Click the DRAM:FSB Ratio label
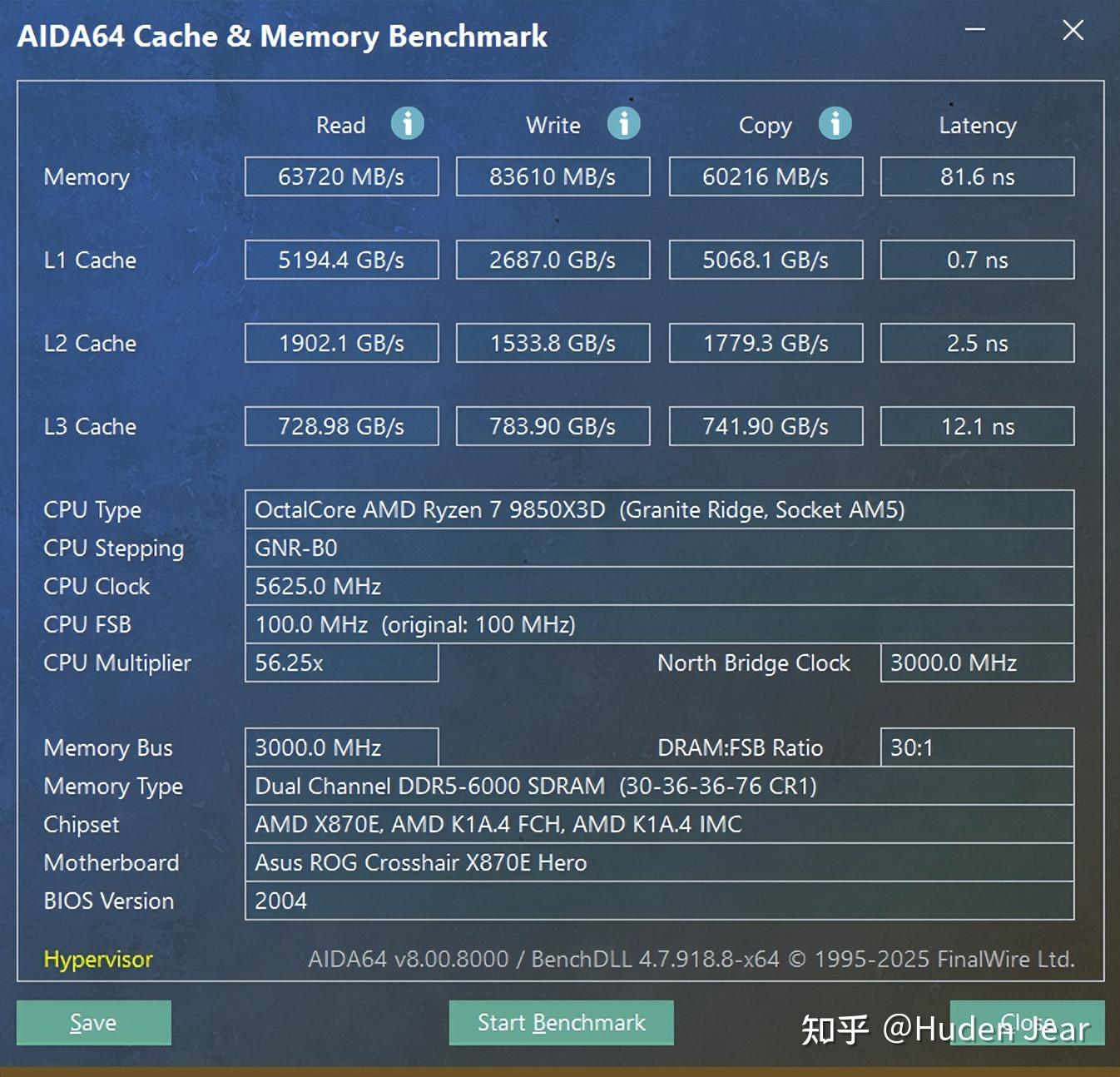This screenshot has width=1120, height=1077. pos(741,747)
